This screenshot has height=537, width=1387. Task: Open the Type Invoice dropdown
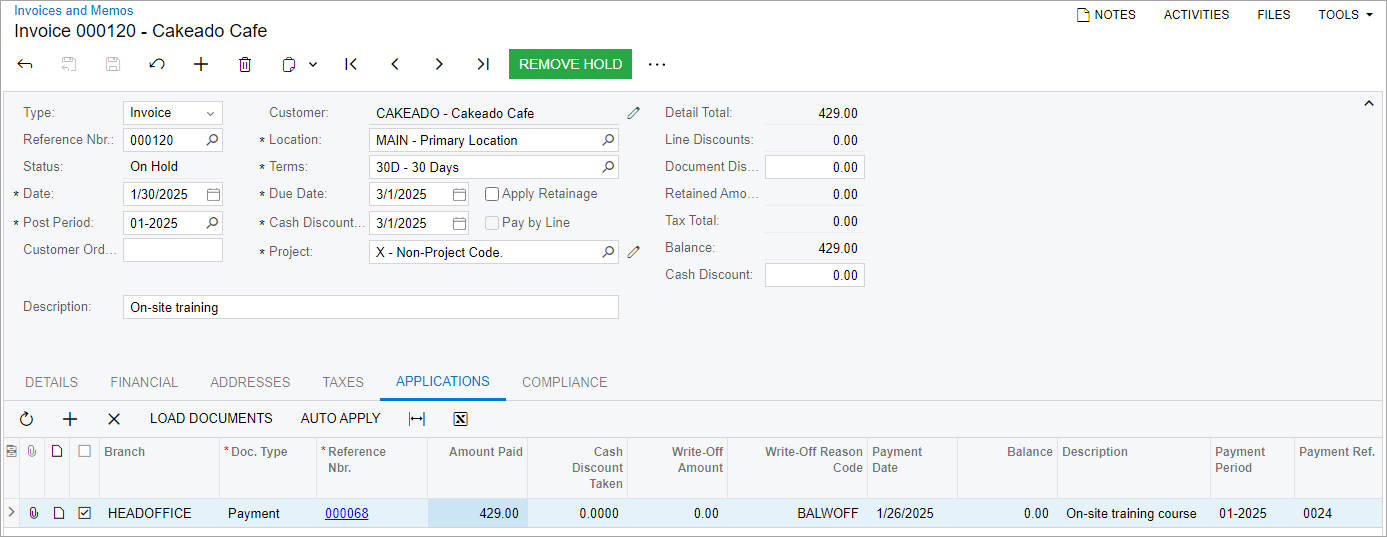pos(173,113)
